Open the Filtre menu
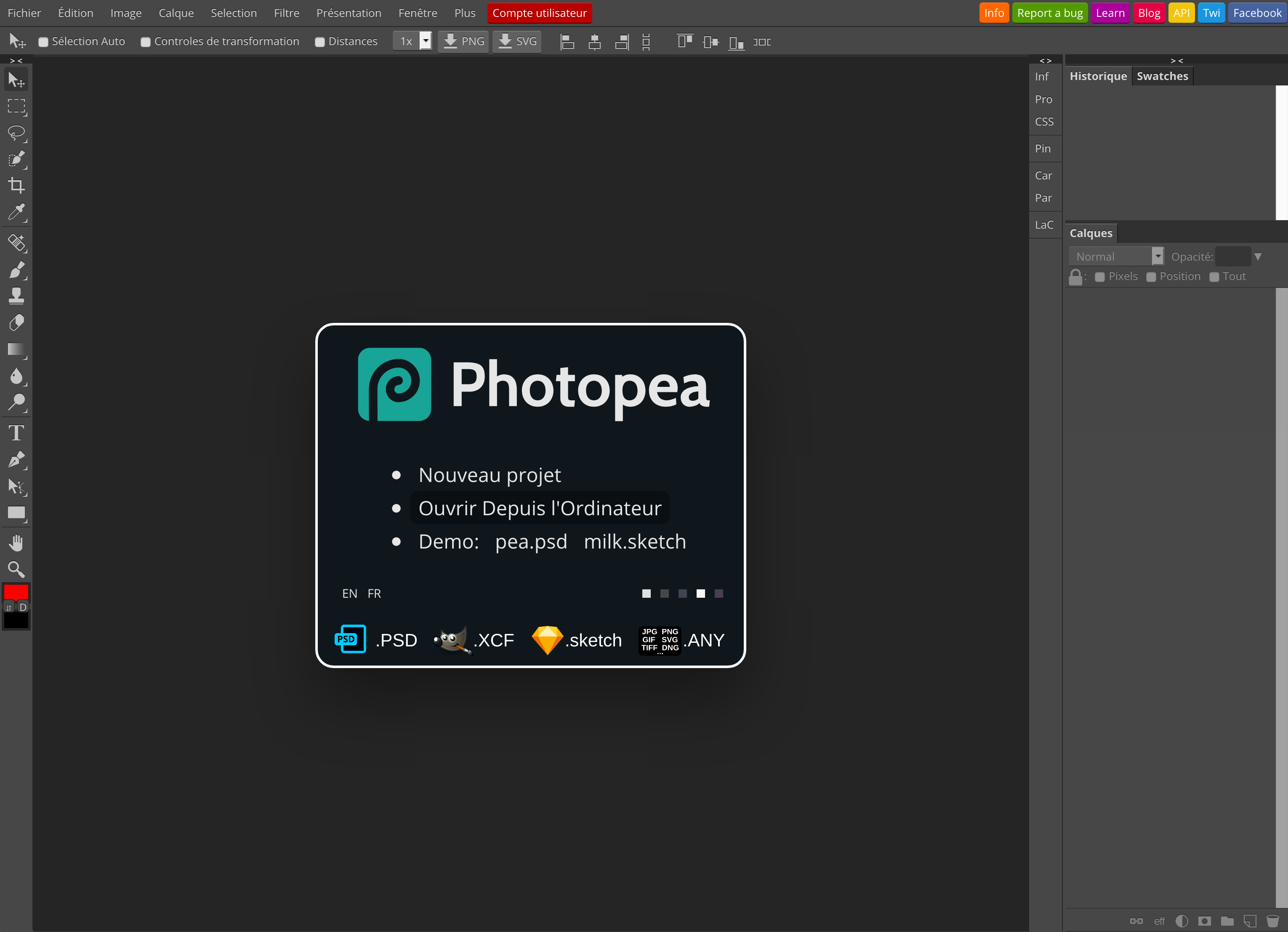The height and width of the screenshot is (932, 1288). point(286,13)
